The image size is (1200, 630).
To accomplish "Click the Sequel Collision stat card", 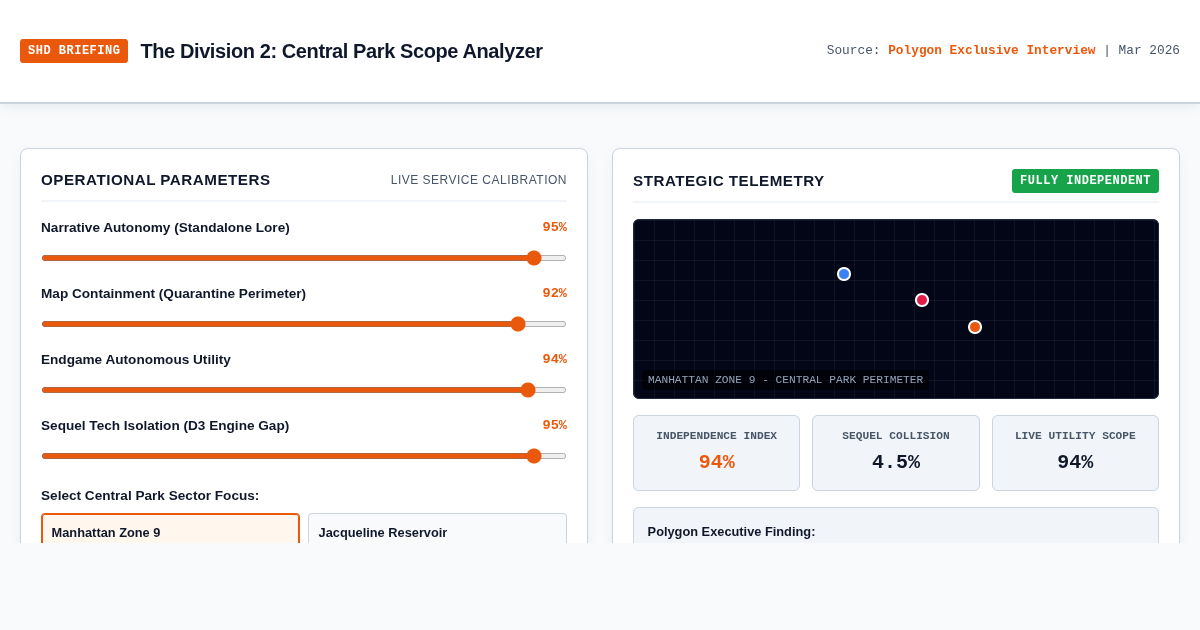I will (896, 453).
